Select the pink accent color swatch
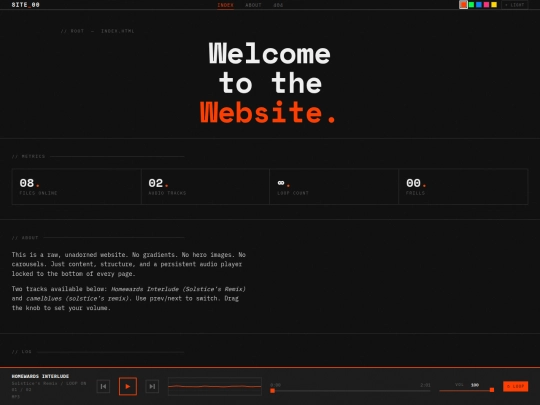Viewport: 540px width, 405px height. click(486, 5)
